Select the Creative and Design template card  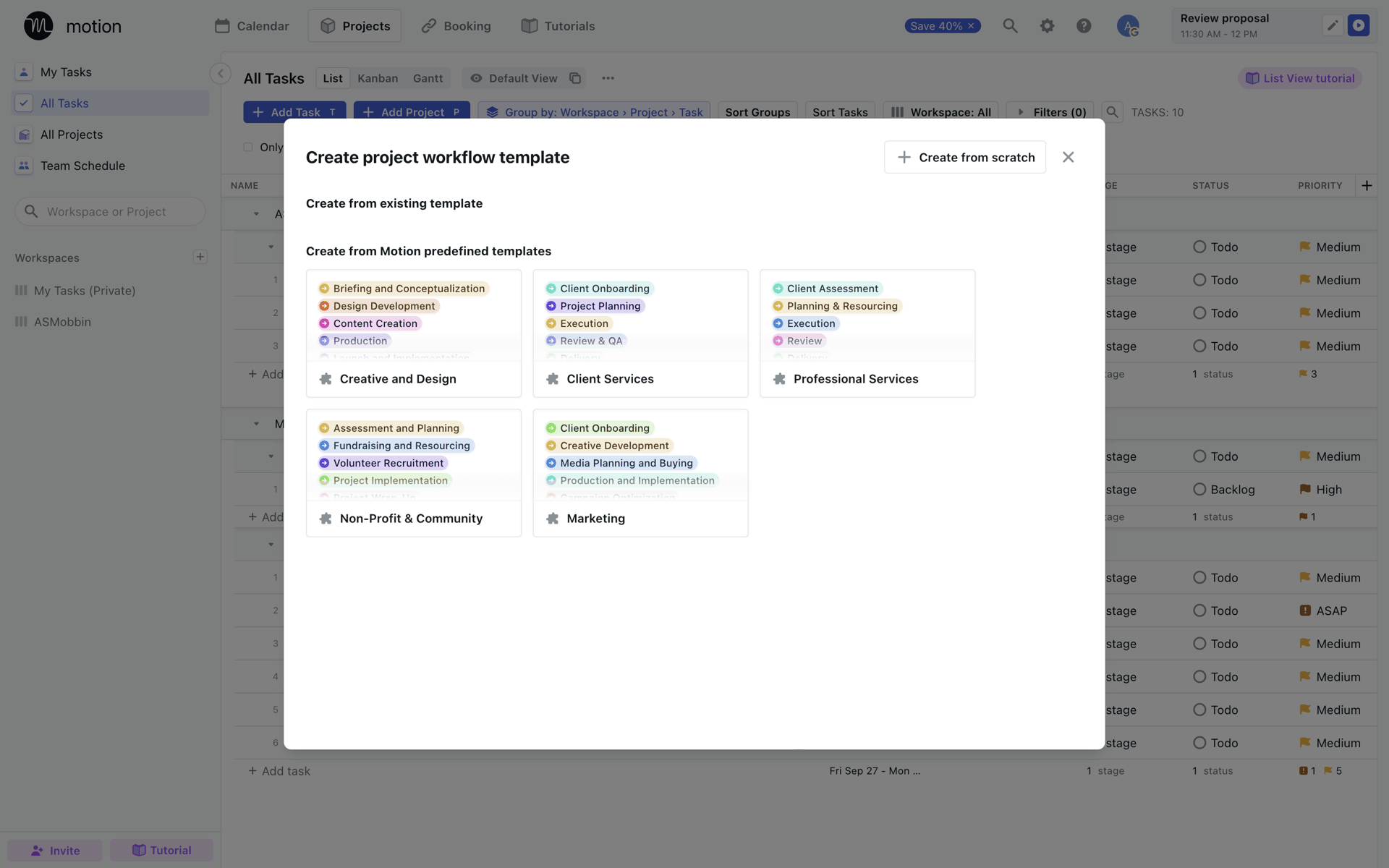414,333
